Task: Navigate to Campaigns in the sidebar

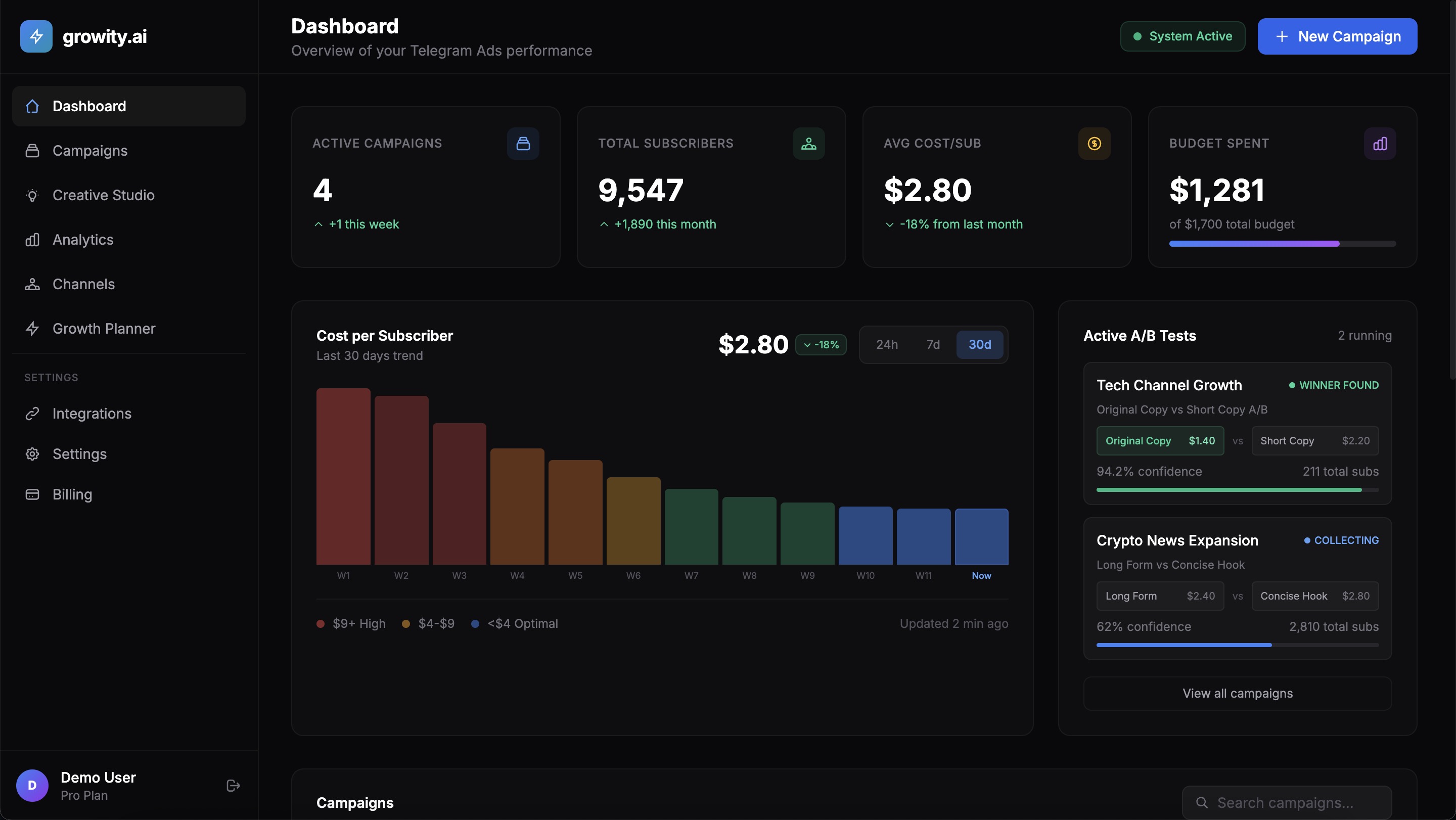Action: tap(90, 150)
